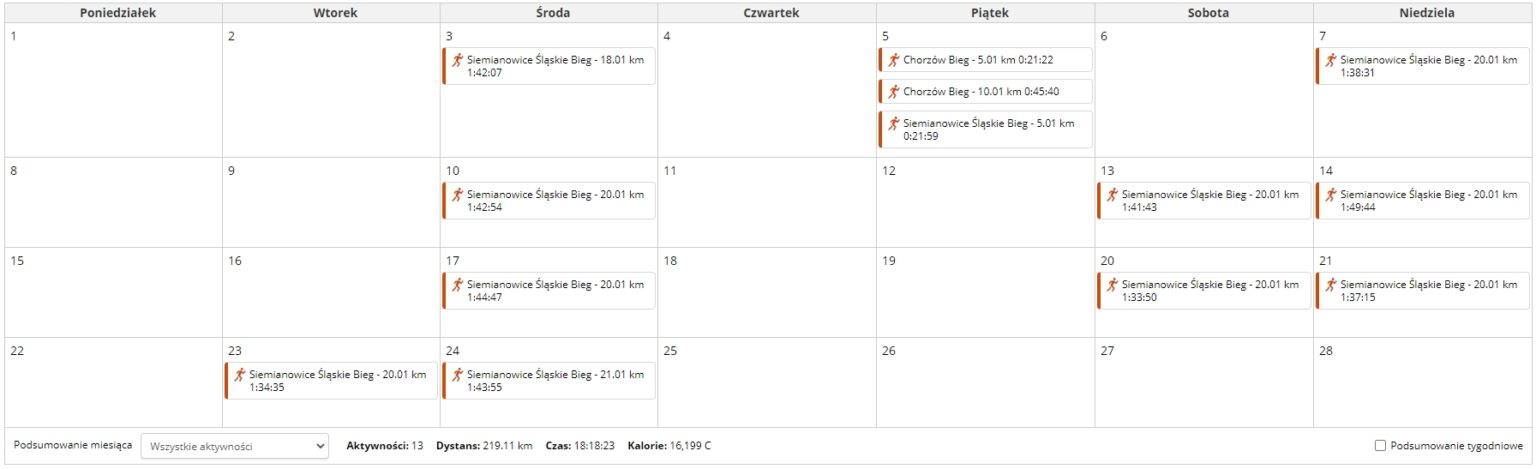
Task: Click the Niedziela column header
Action: pyautogui.click(x=1422, y=14)
